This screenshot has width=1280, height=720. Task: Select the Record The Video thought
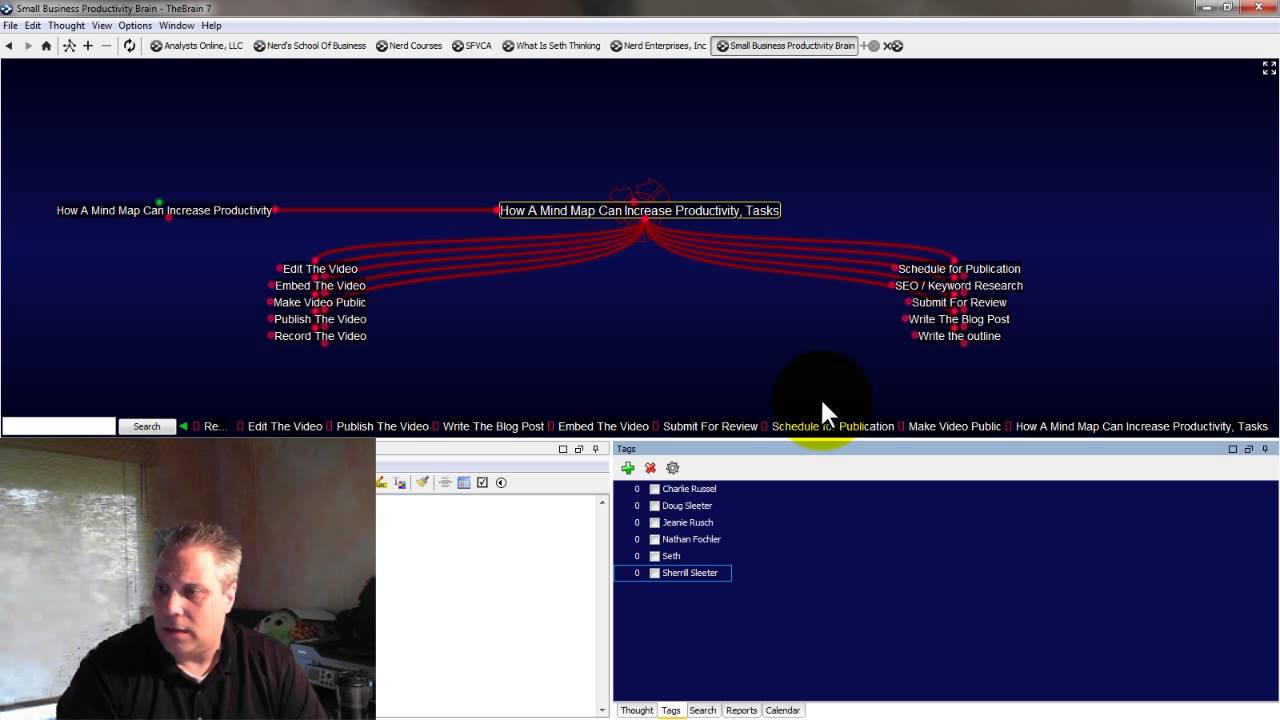click(320, 336)
